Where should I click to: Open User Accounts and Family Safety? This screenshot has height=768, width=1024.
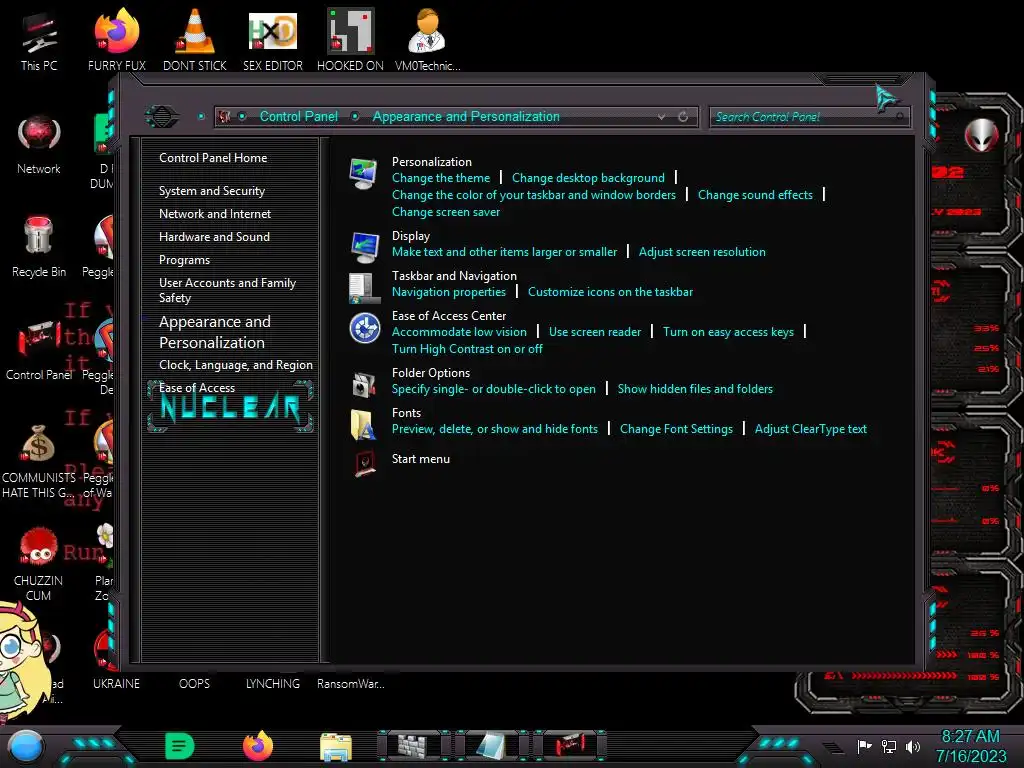227,290
